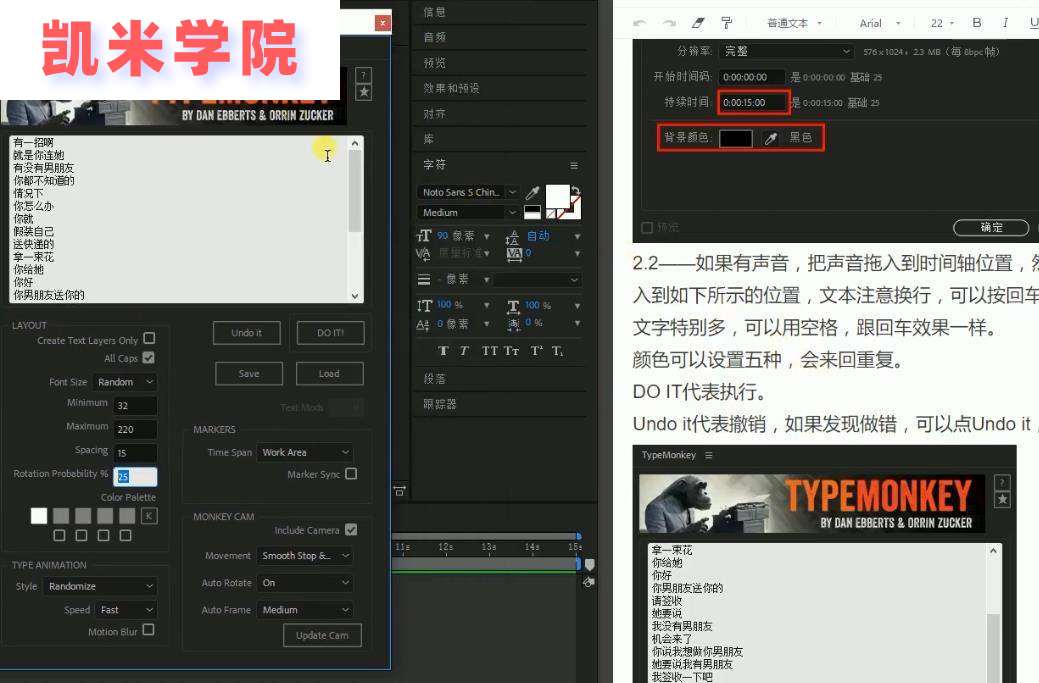Enable Create Text Layers Only checkbox
1039x683 pixels.
(149, 339)
